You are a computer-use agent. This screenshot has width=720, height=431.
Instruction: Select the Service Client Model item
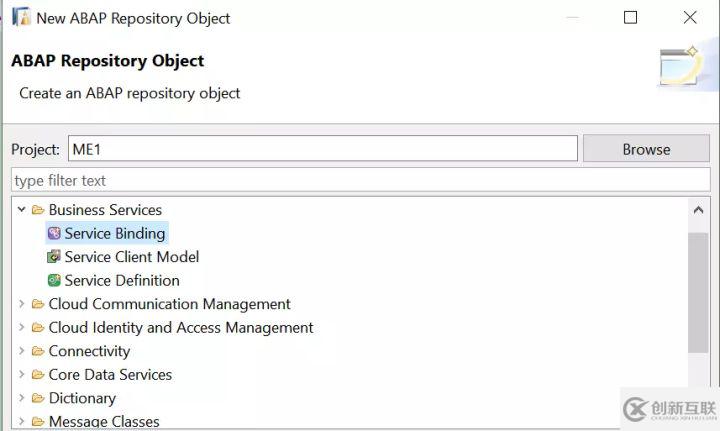point(131,257)
